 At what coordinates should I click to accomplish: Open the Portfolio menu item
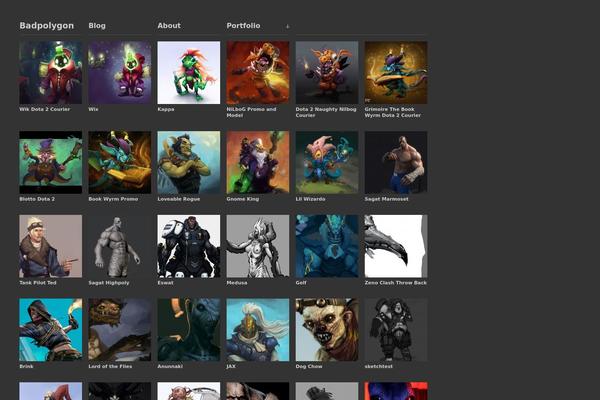pyautogui.click(x=243, y=26)
